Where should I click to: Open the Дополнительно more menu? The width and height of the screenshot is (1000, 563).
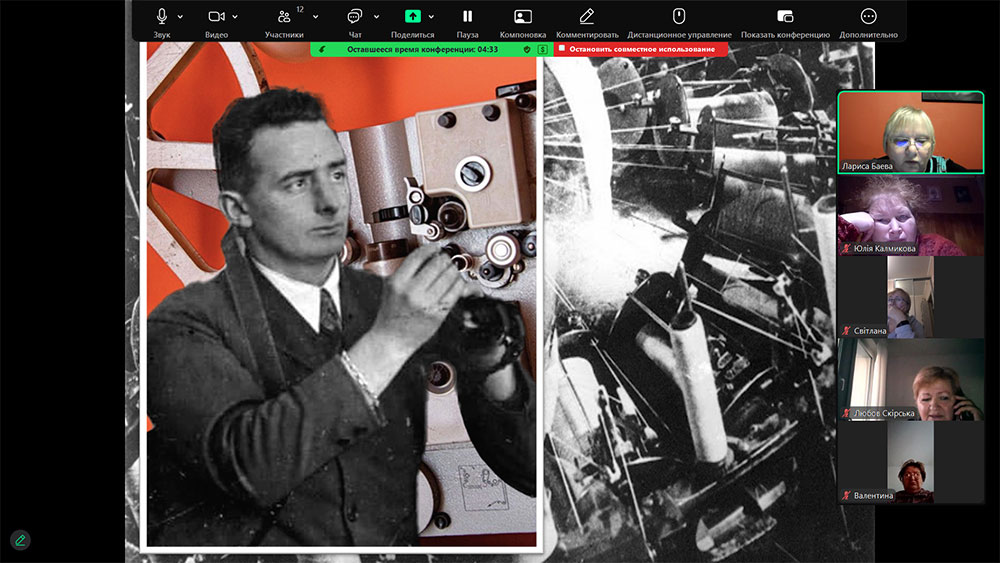click(x=868, y=17)
